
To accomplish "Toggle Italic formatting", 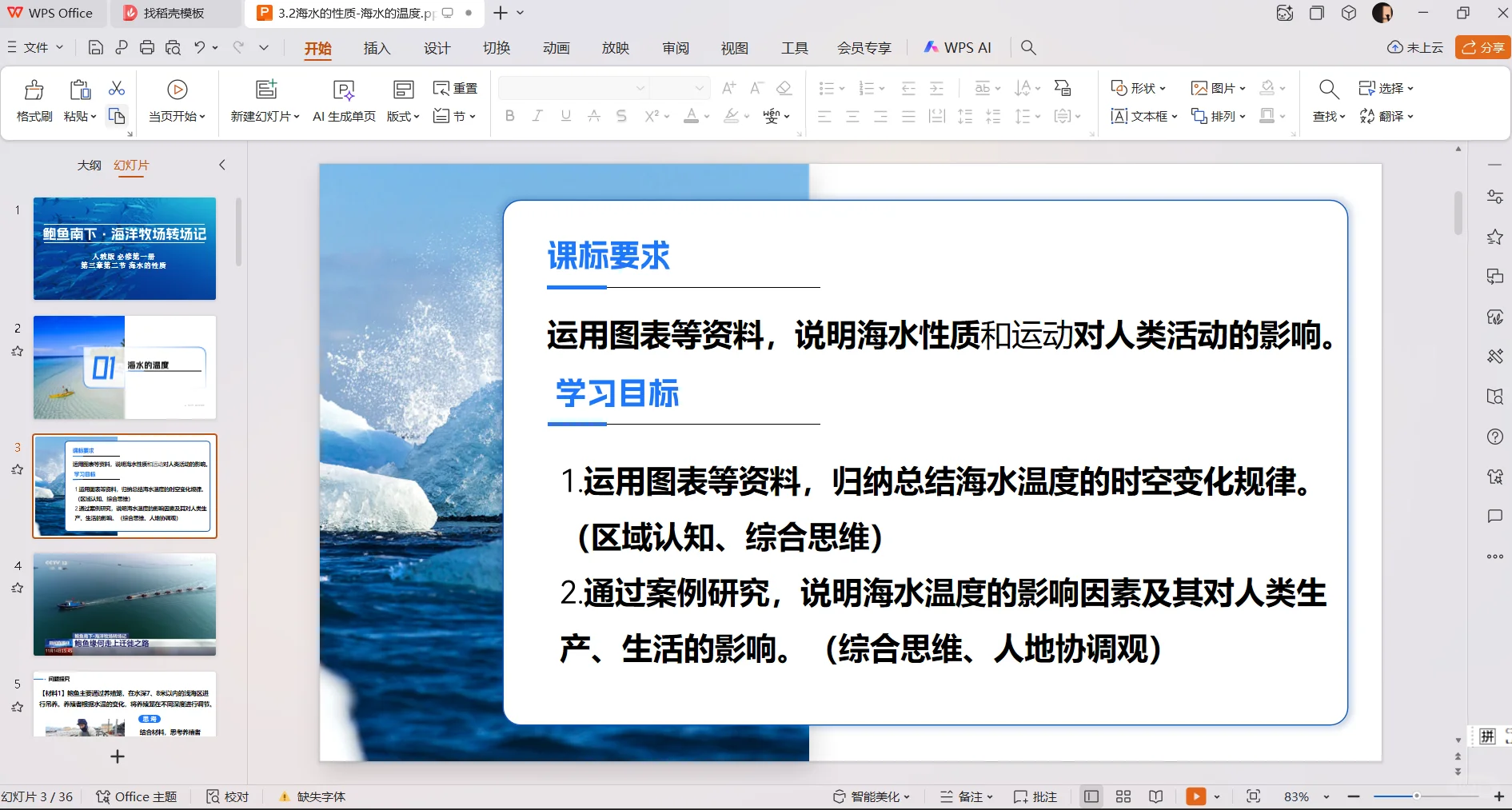I will coord(538,116).
